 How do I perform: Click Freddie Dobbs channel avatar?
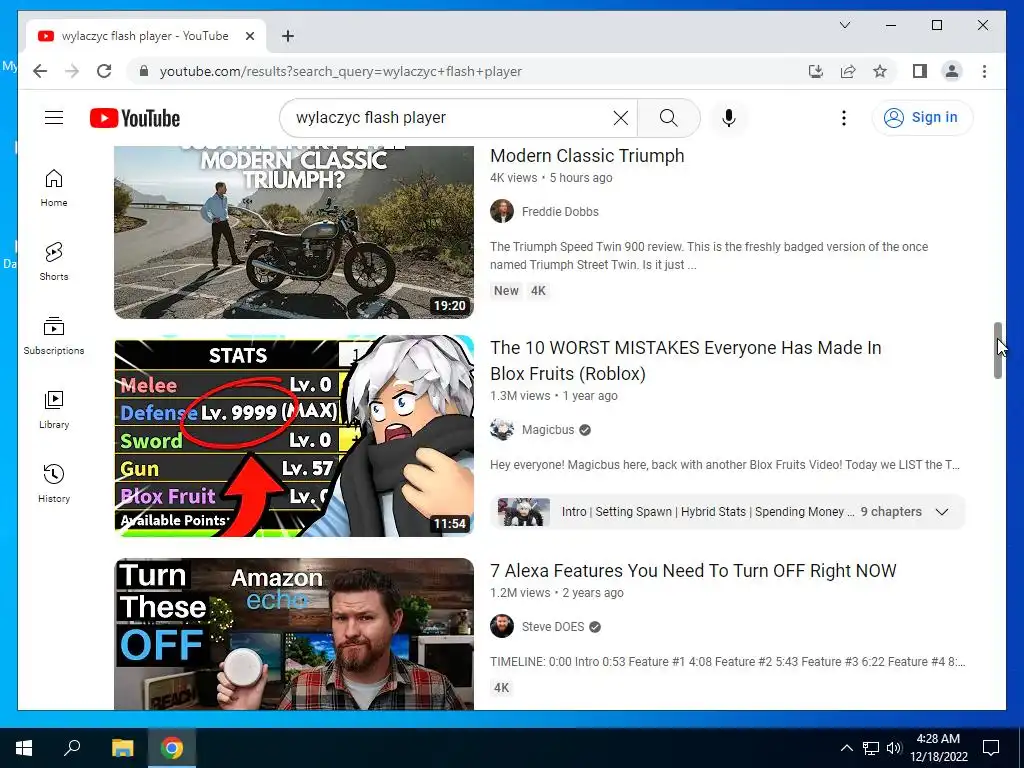coord(502,212)
